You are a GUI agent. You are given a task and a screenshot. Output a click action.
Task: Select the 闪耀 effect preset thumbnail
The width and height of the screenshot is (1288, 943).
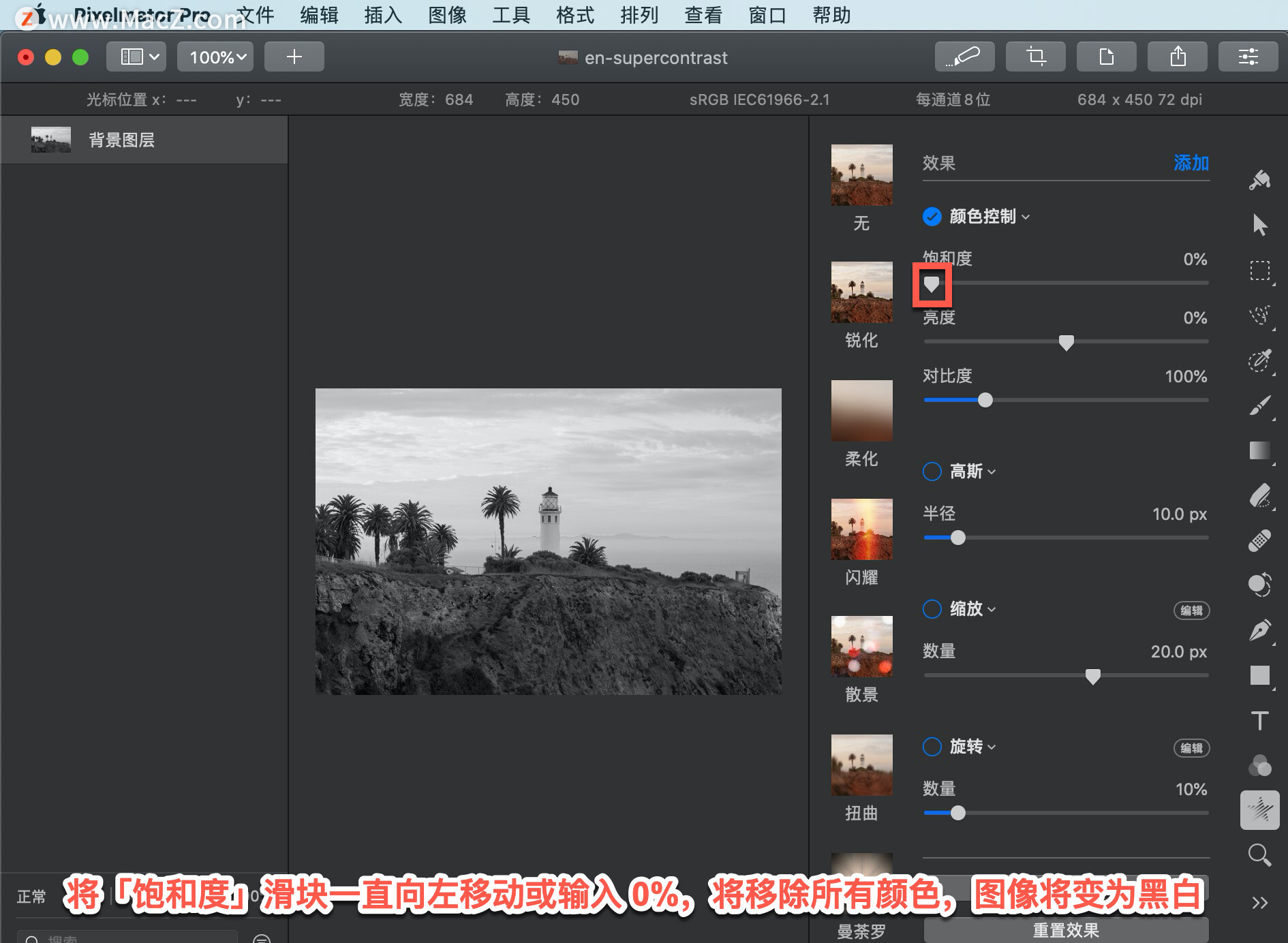pyautogui.click(x=861, y=529)
